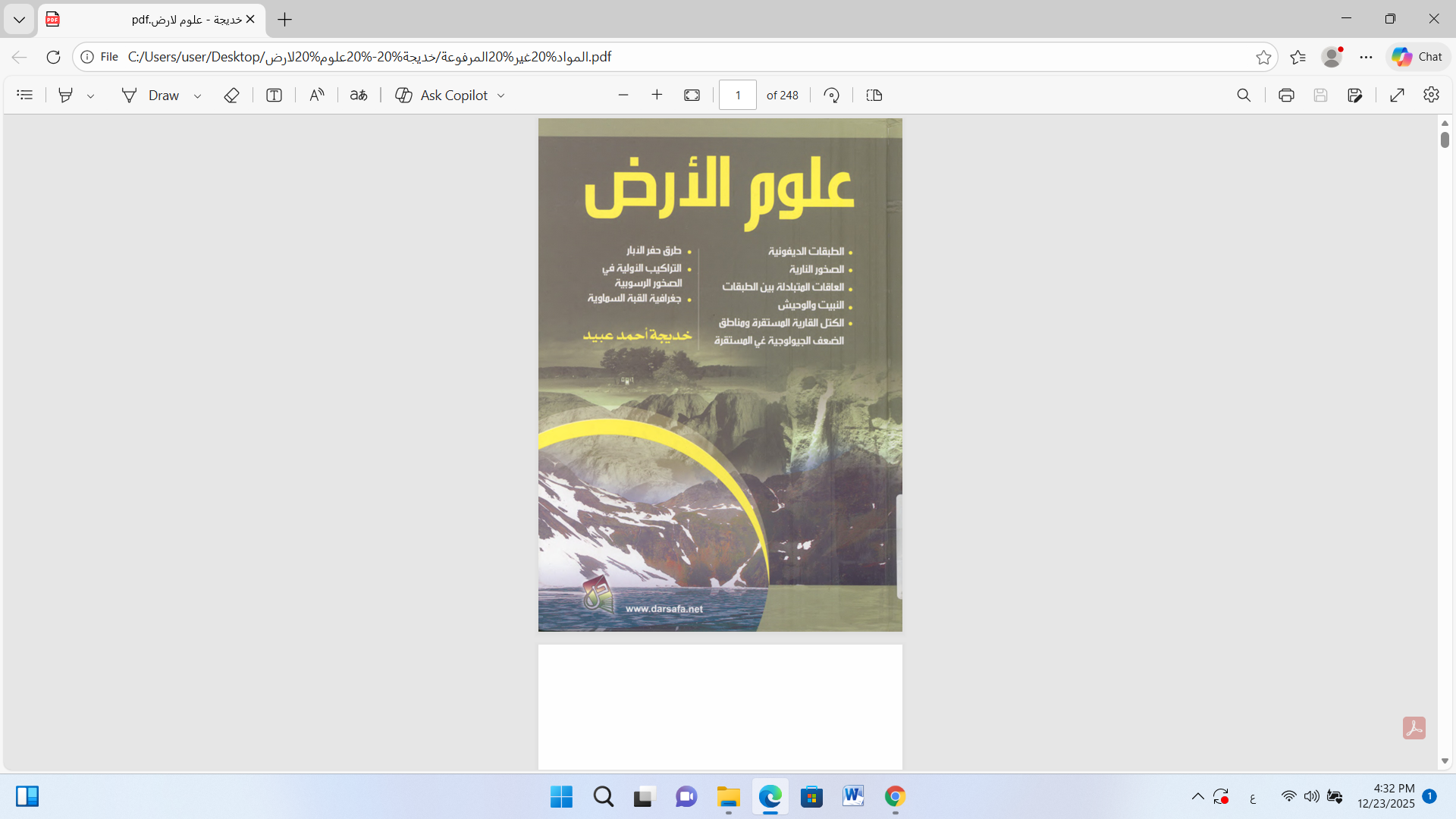Show hidden system tray icons
Image resolution: width=1456 pixels, height=819 pixels.
click(1197, 797)
